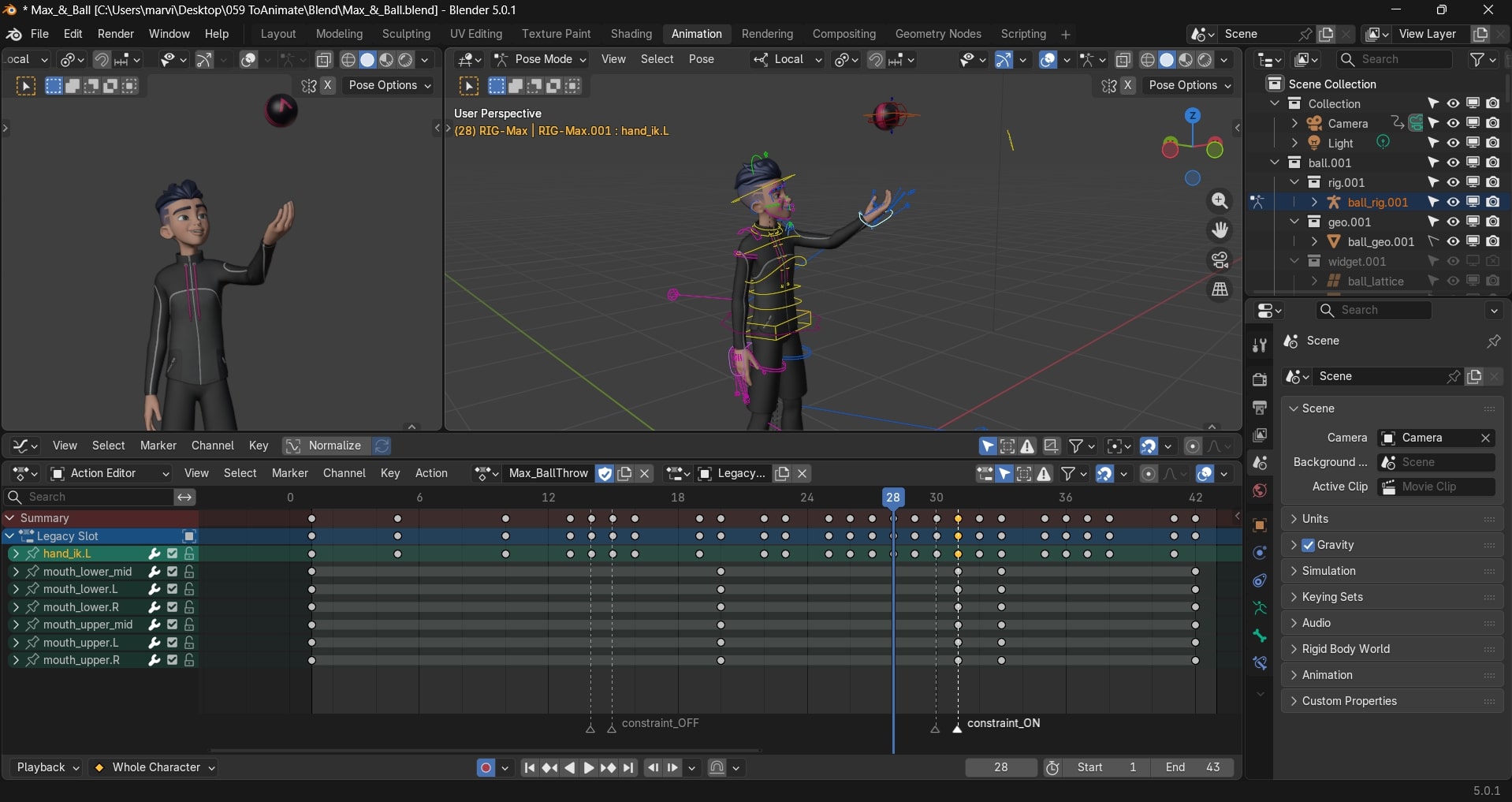Toggle the Gravity checkbox in Scene properties
This screenshot has height=802, width=1512.
tap(1309, 545)
